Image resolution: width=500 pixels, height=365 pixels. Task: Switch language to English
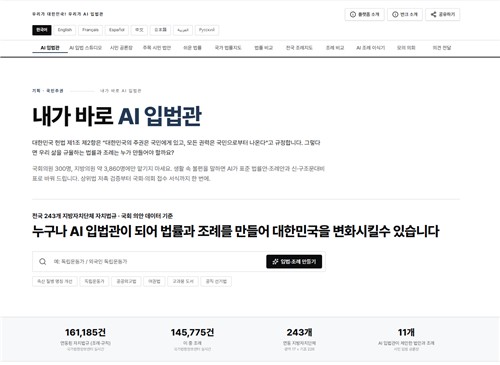tap(65, 30)
